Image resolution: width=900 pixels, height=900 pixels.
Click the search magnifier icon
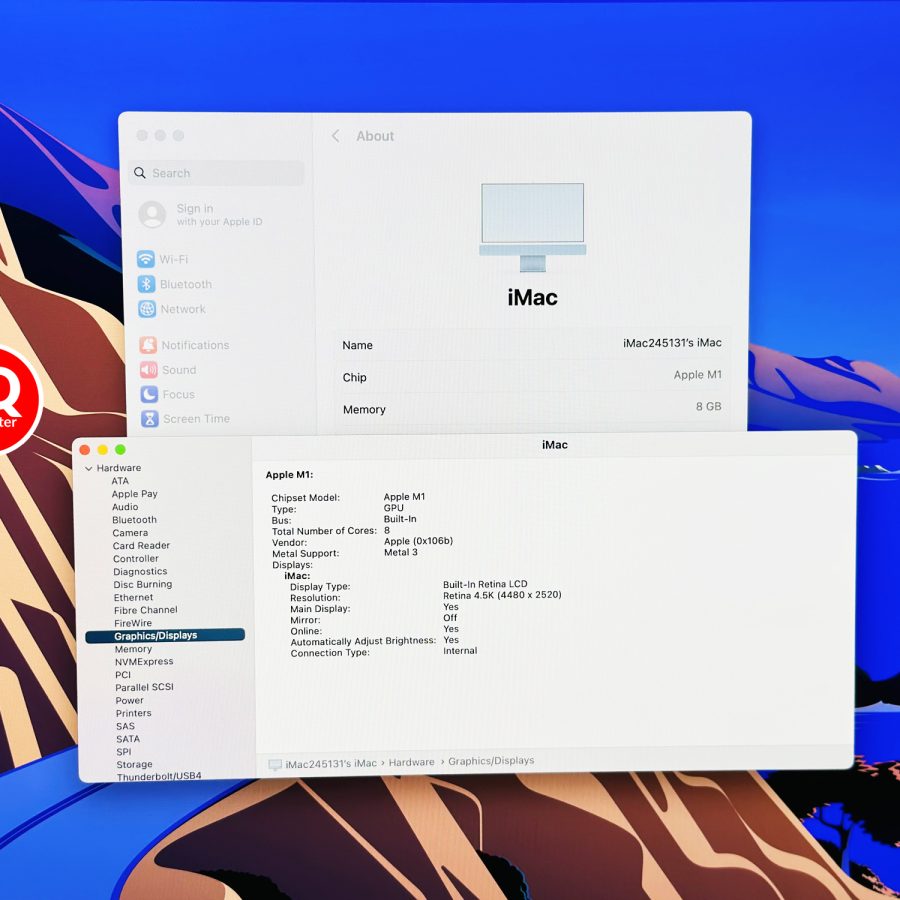tap(139, 173)
